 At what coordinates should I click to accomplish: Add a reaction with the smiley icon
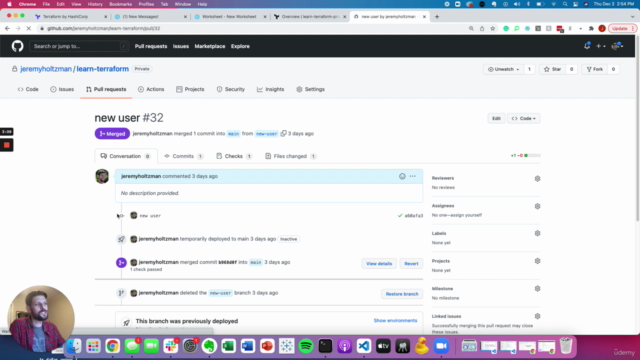402,176
